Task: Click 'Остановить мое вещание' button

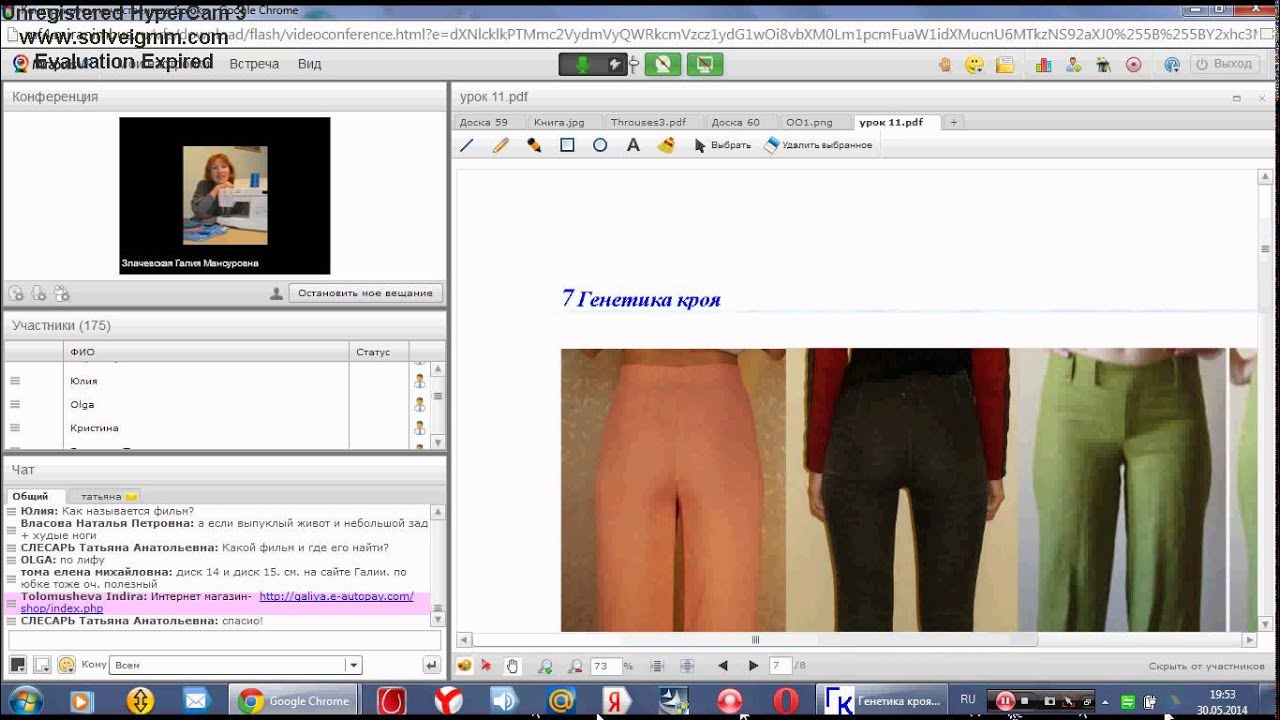Action: click(366, 293)
